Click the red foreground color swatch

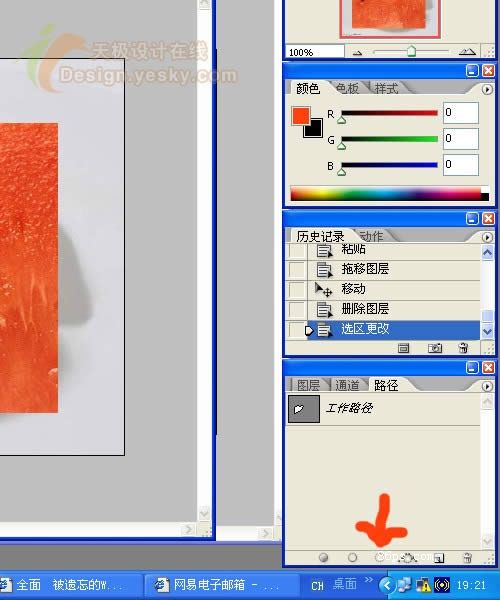coord(301,116)
